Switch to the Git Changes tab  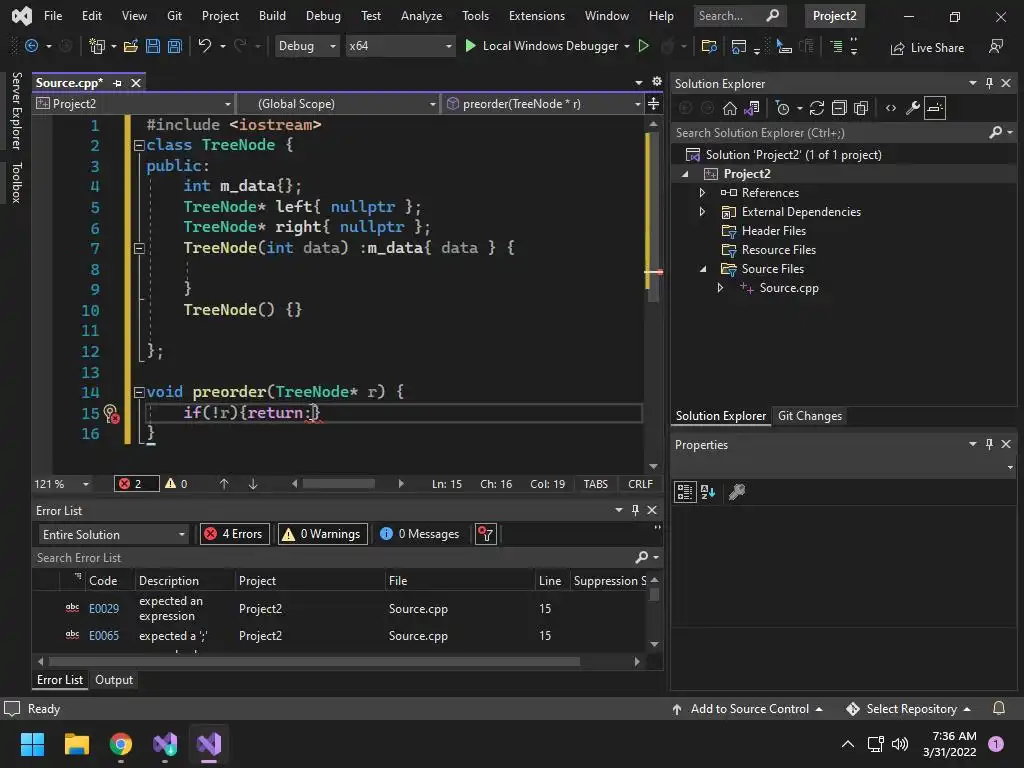point(810,416)
